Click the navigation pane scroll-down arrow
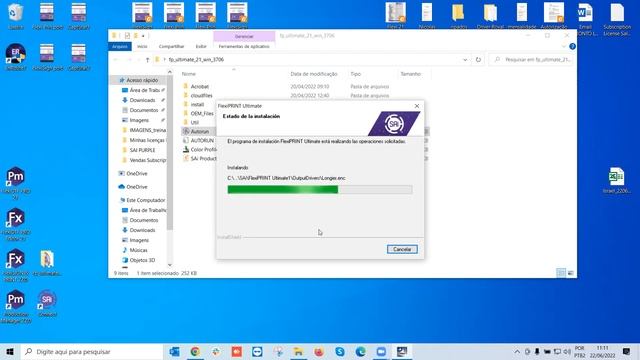Screen dimensions: 640x360 170,265
